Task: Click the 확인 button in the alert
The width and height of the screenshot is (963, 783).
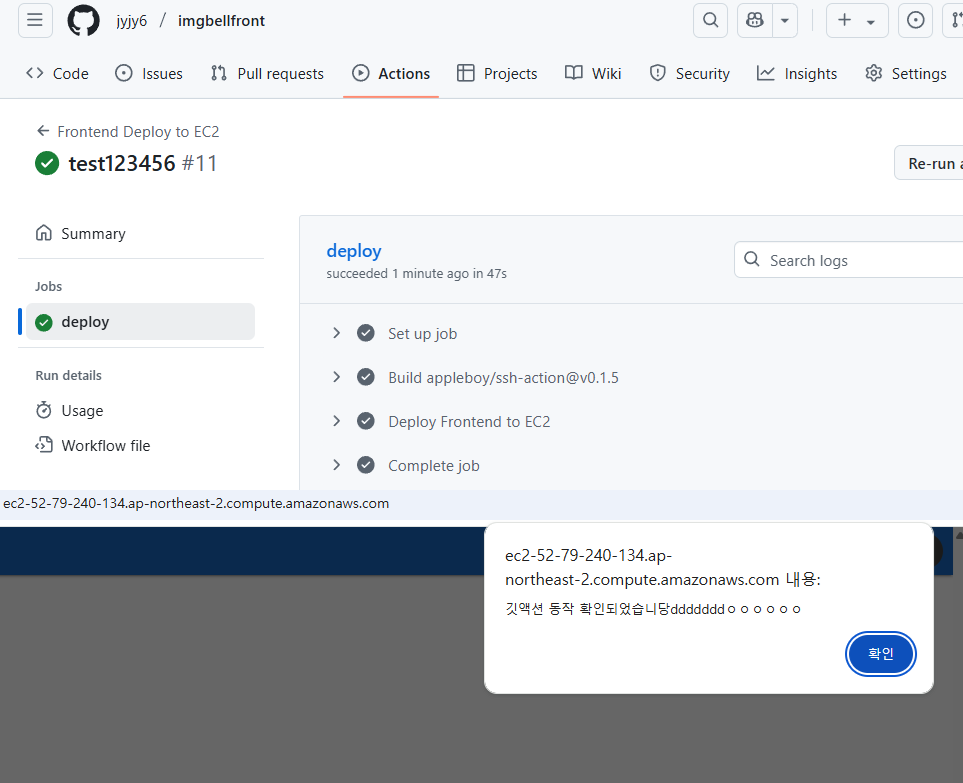Action: click(x=880, y=654)
